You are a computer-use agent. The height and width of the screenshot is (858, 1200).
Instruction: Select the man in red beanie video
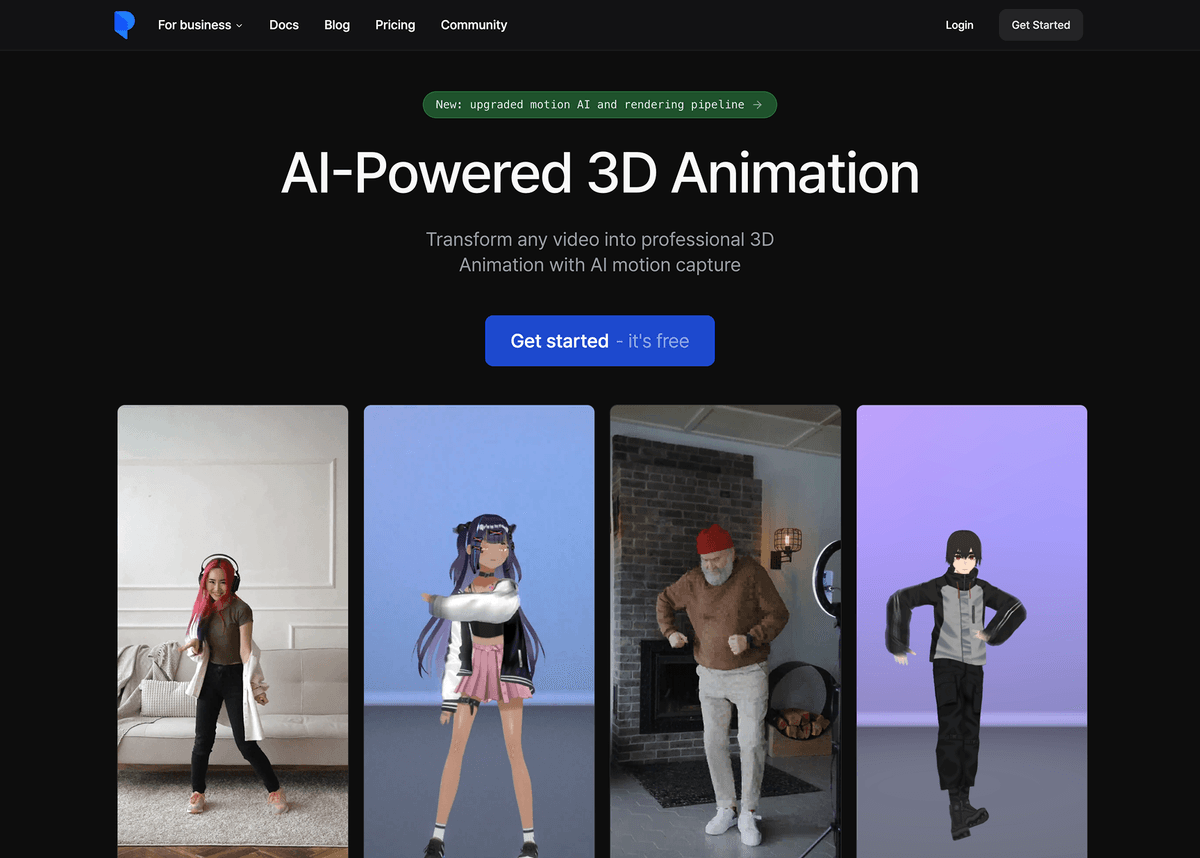tap(725, 630)
